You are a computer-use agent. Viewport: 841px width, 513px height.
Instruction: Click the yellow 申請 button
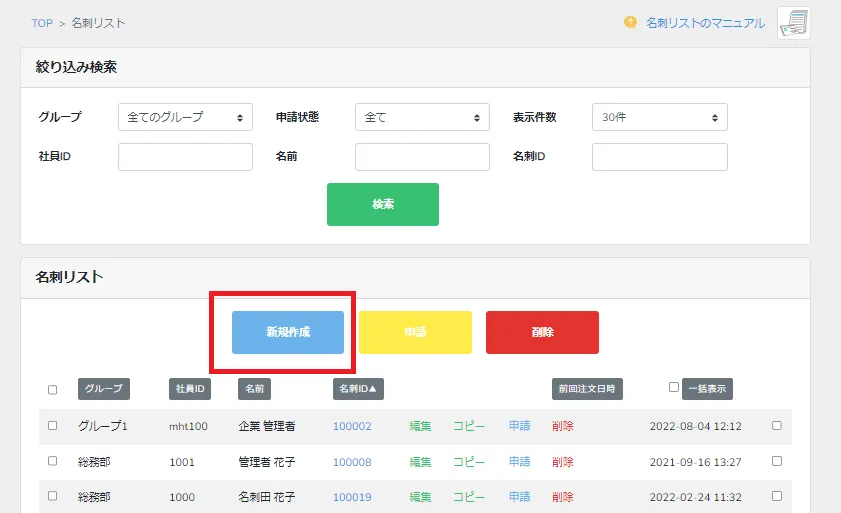click(415, 332)
